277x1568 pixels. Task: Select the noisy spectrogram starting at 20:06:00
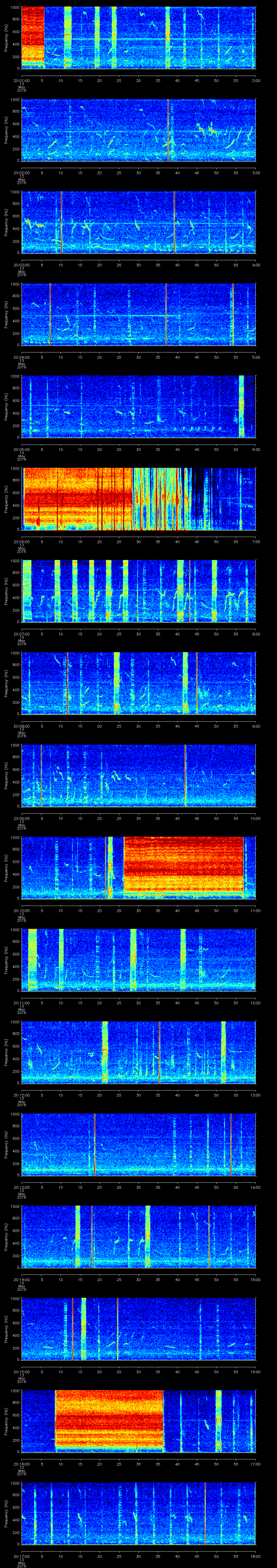point(138,499)
